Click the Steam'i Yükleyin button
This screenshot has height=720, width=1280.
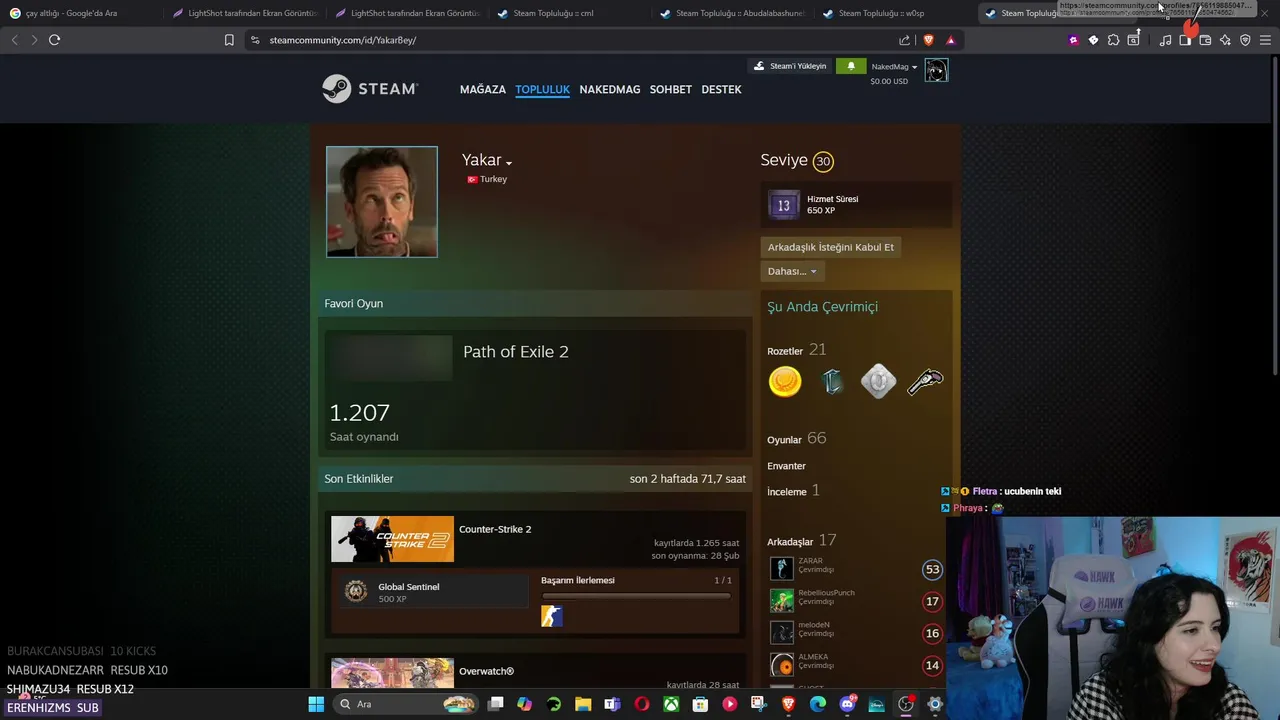click(790, 66)
